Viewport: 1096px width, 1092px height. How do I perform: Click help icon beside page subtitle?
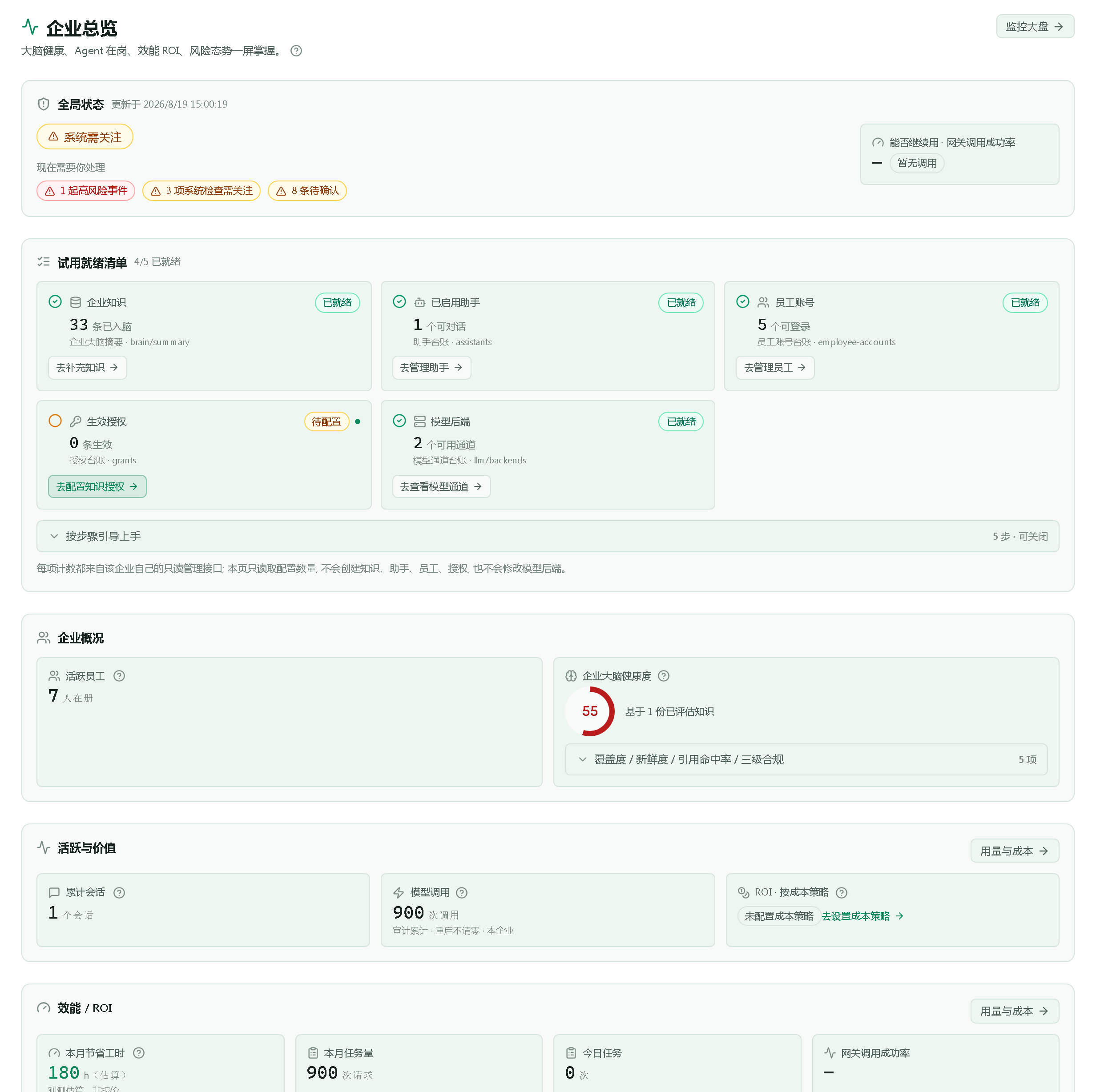pos(296,51)
